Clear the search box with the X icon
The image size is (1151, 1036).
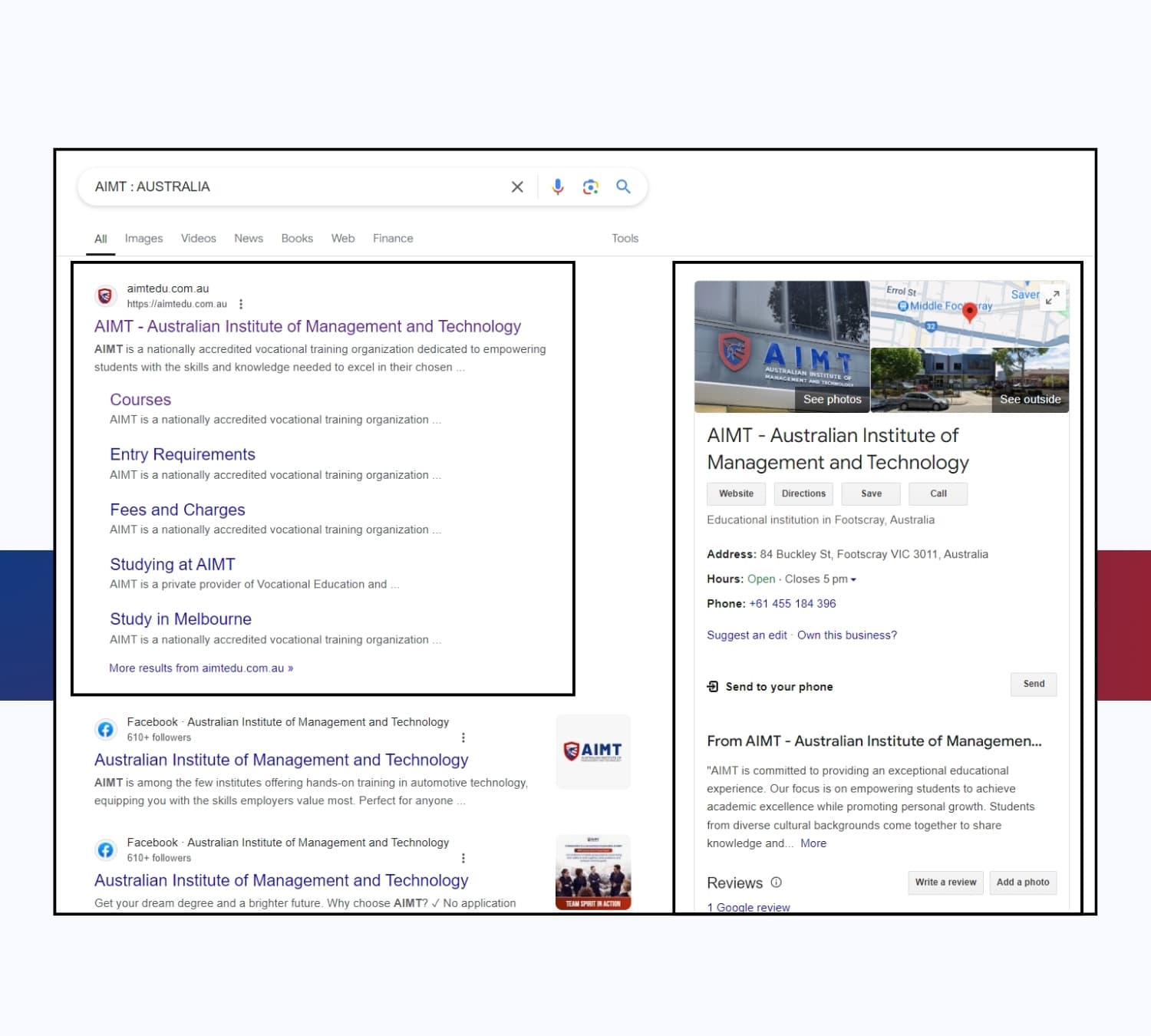point(517,186)
